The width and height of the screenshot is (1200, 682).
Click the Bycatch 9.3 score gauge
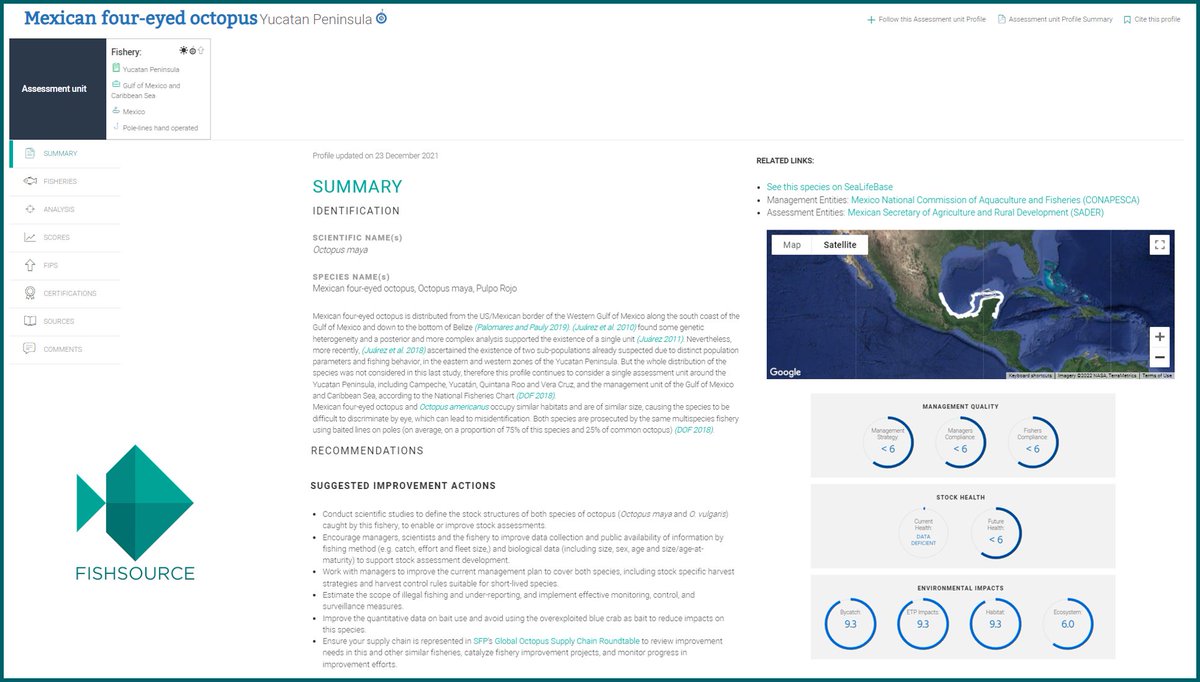click(x=850, y=624)
